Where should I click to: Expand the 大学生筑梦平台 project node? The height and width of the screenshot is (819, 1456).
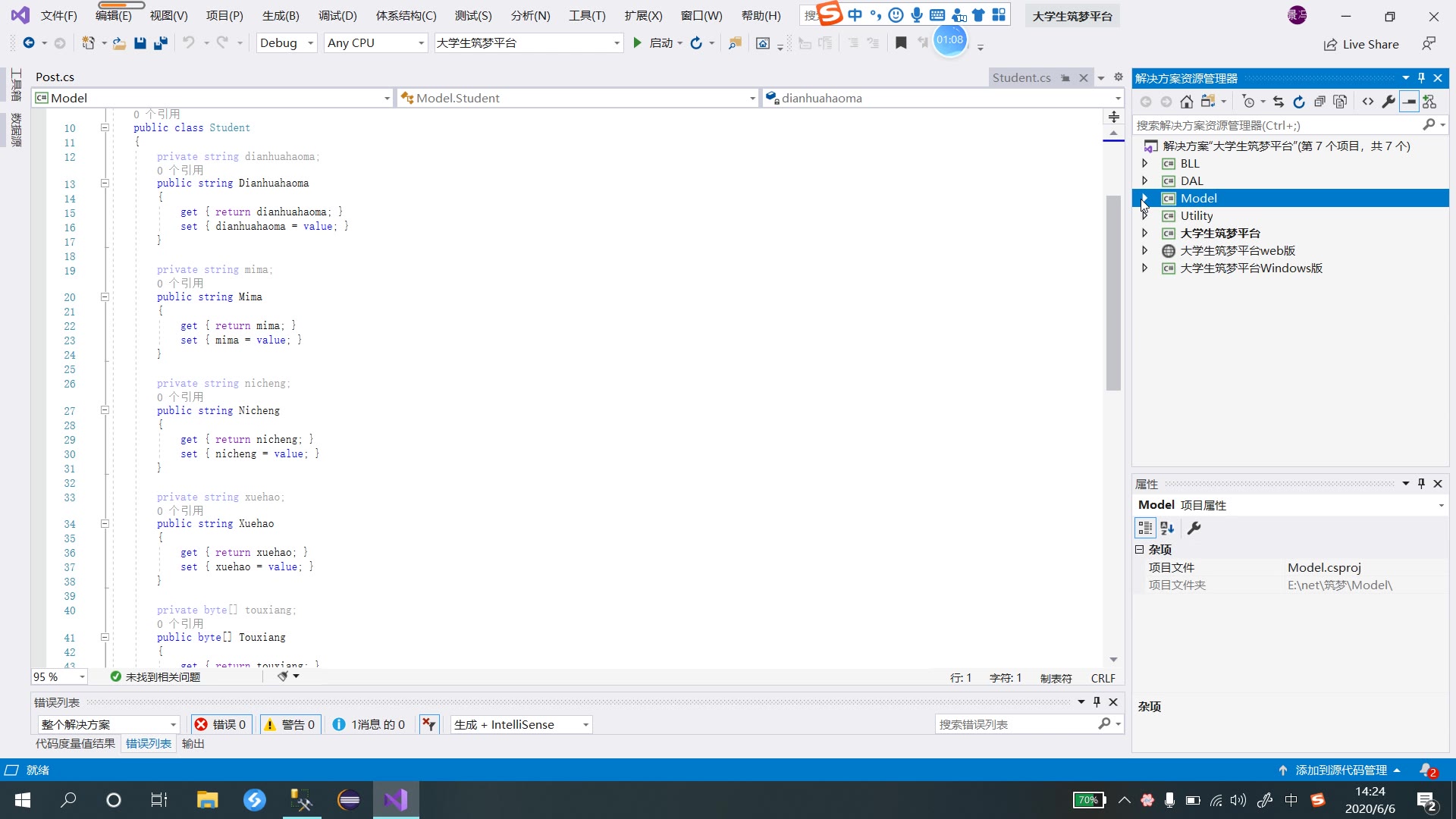(x=1143, y=232)
